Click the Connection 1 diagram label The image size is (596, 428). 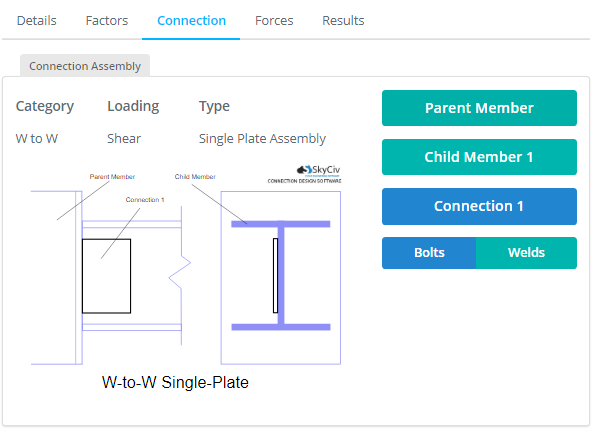point(145,200)
